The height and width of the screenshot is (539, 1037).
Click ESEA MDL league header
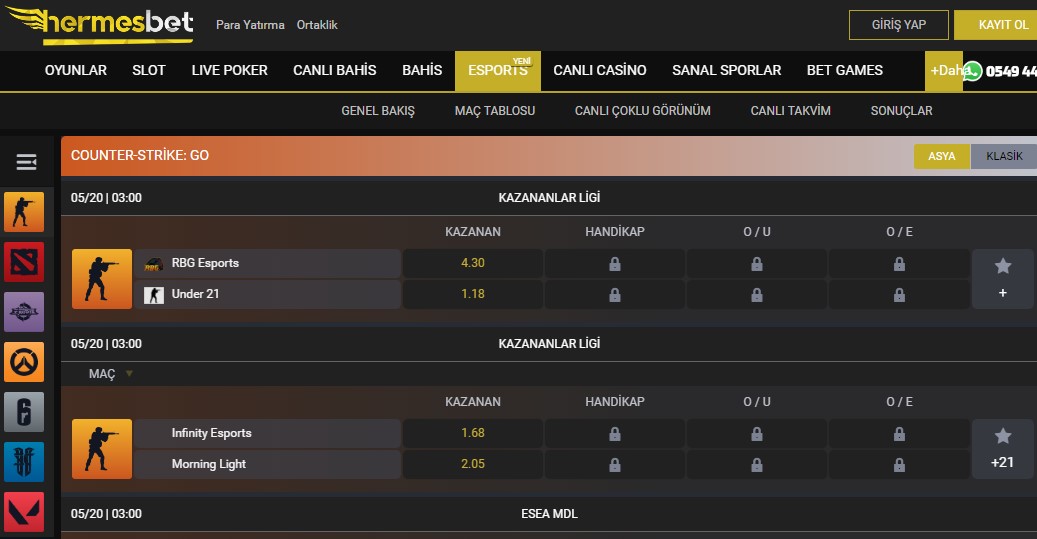click(549, 514)
